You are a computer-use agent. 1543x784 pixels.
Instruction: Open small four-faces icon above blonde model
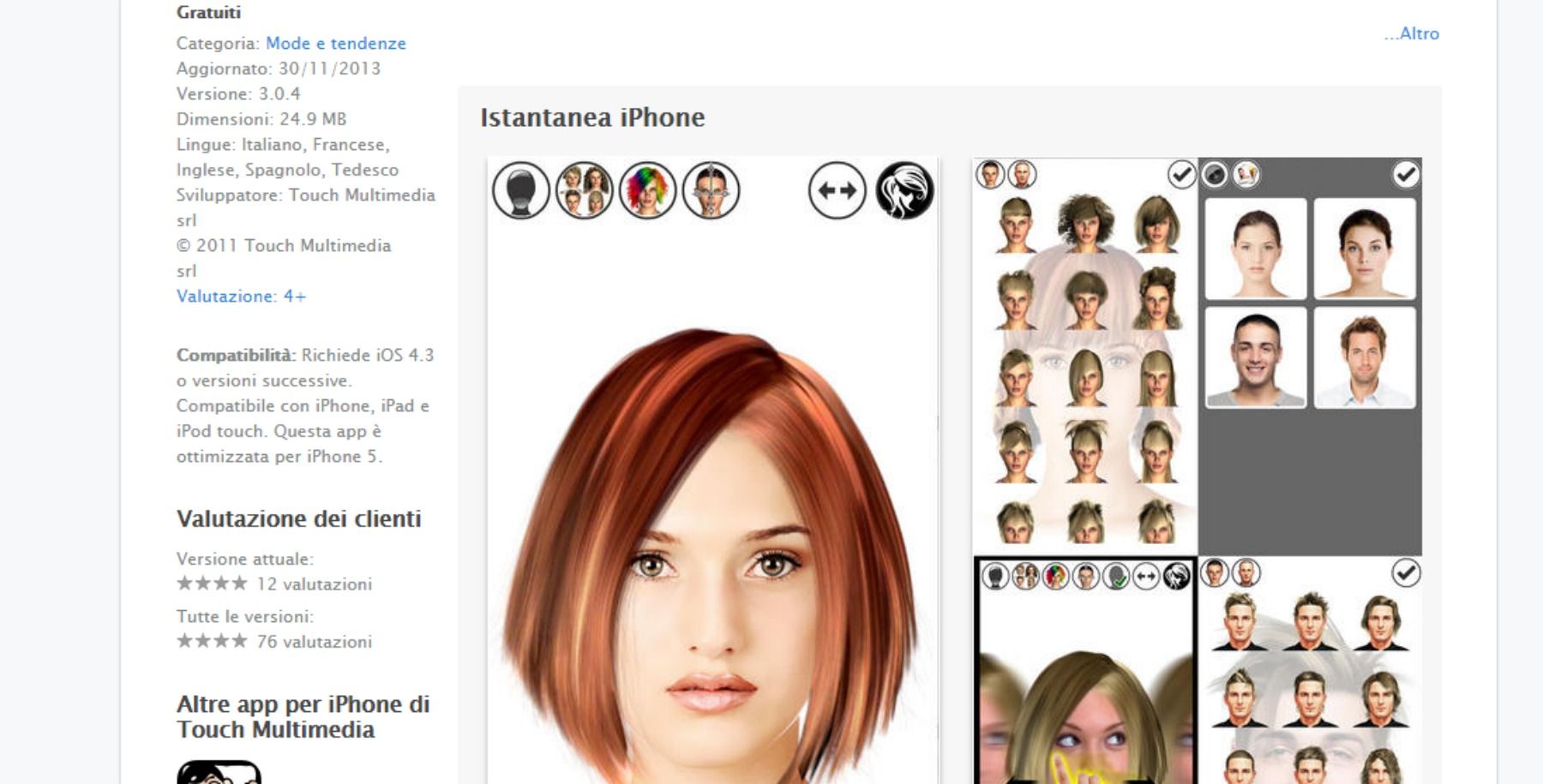[1026, 576]
